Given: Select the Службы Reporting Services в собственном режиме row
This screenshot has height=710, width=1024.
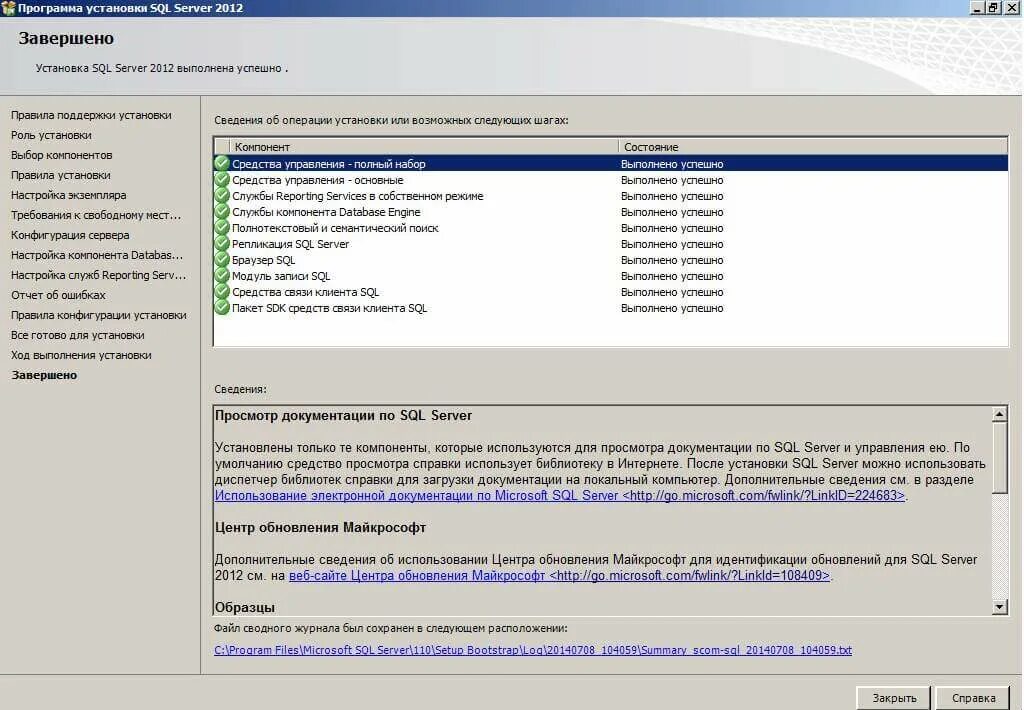Looking at the screenshot, I should (x=611, y=196).
